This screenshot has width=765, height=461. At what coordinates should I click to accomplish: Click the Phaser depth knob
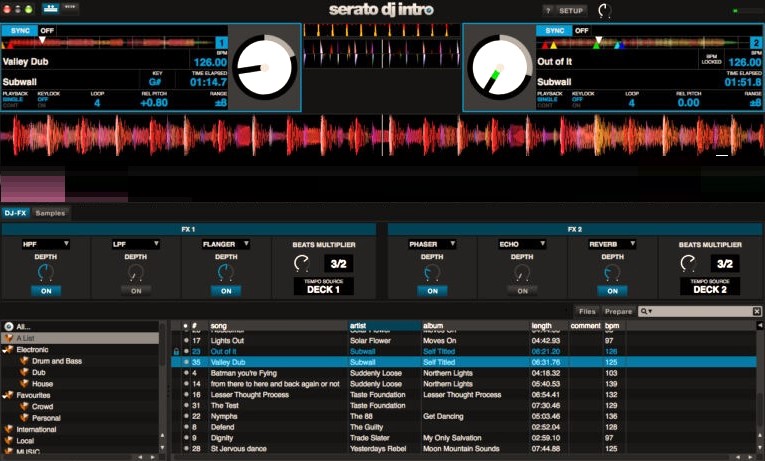point(432,272)
